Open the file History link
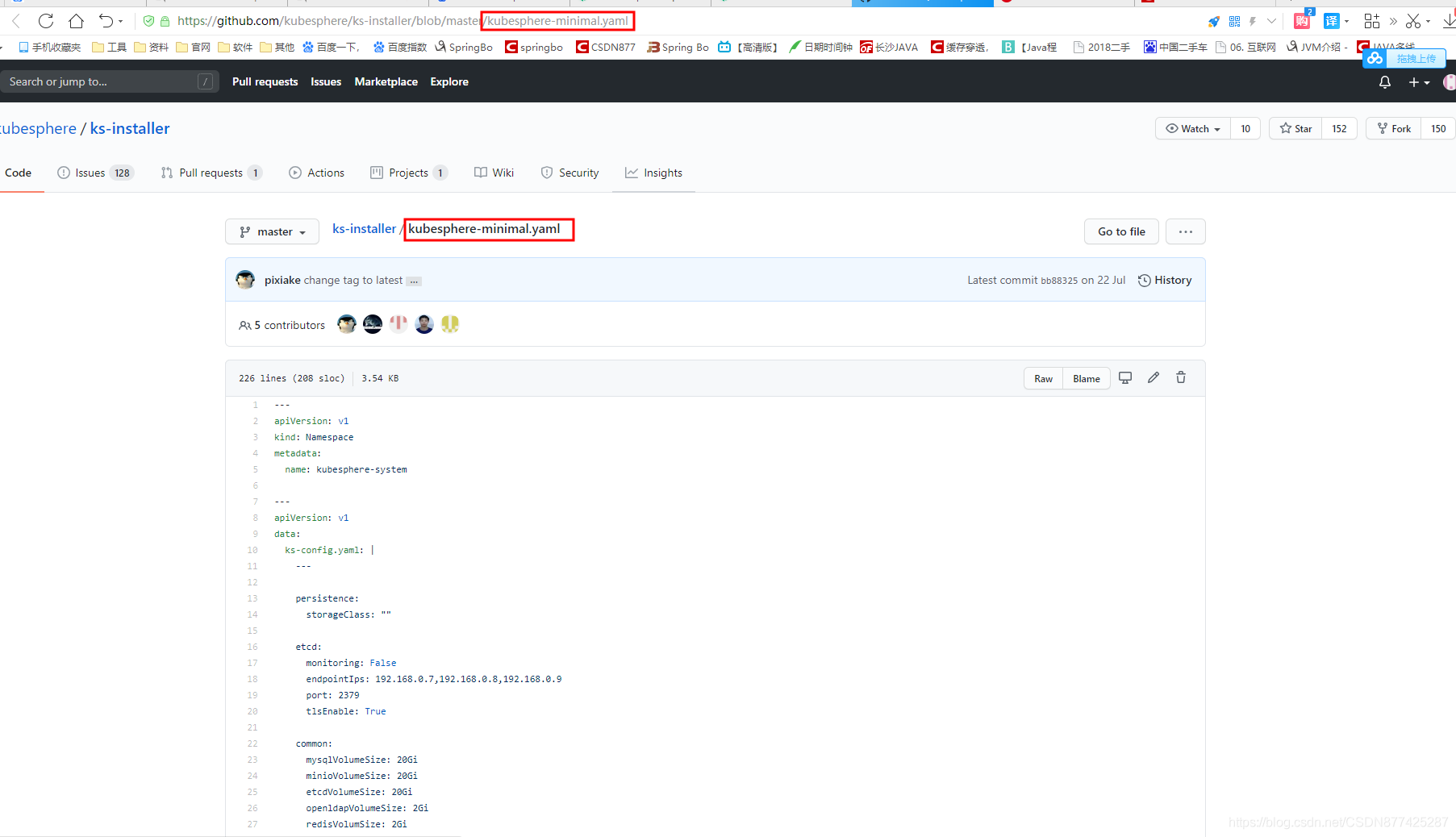Screen dimensions: 1456x837 coord(1165,280)
